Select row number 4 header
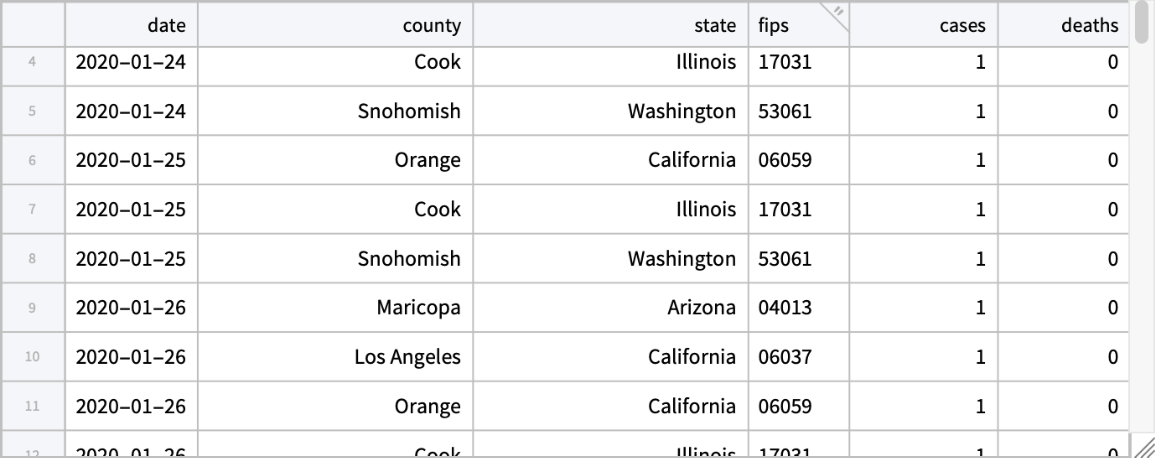1156x458 pixels. (x=33, y=62)
